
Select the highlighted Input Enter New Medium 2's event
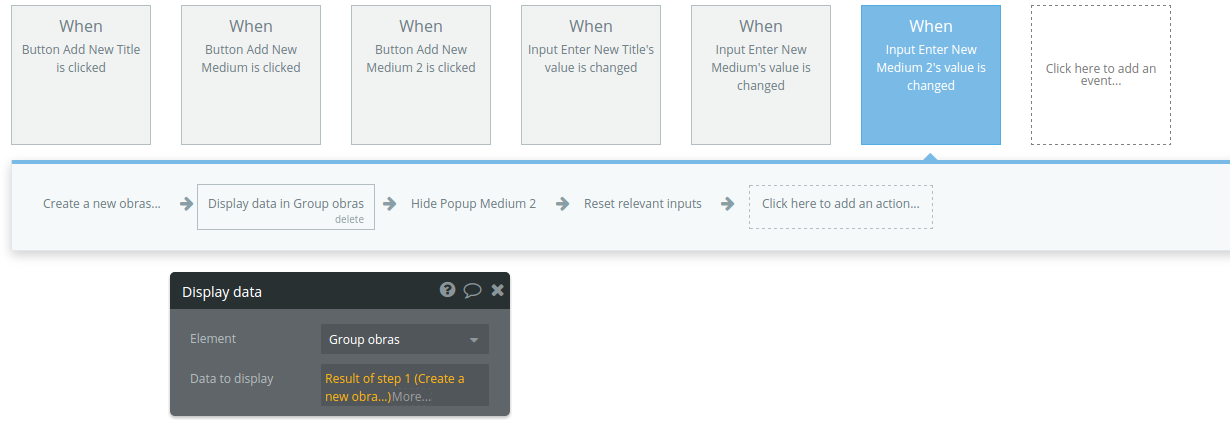coord(931,75)
